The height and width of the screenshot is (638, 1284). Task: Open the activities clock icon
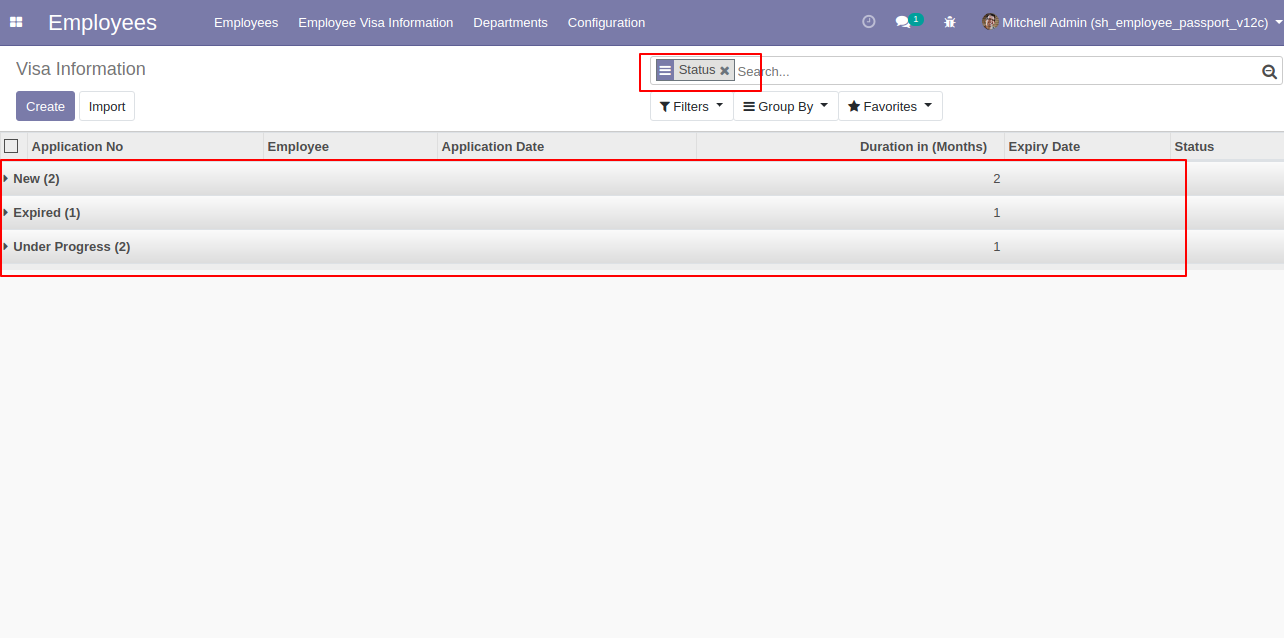(868, 22)
